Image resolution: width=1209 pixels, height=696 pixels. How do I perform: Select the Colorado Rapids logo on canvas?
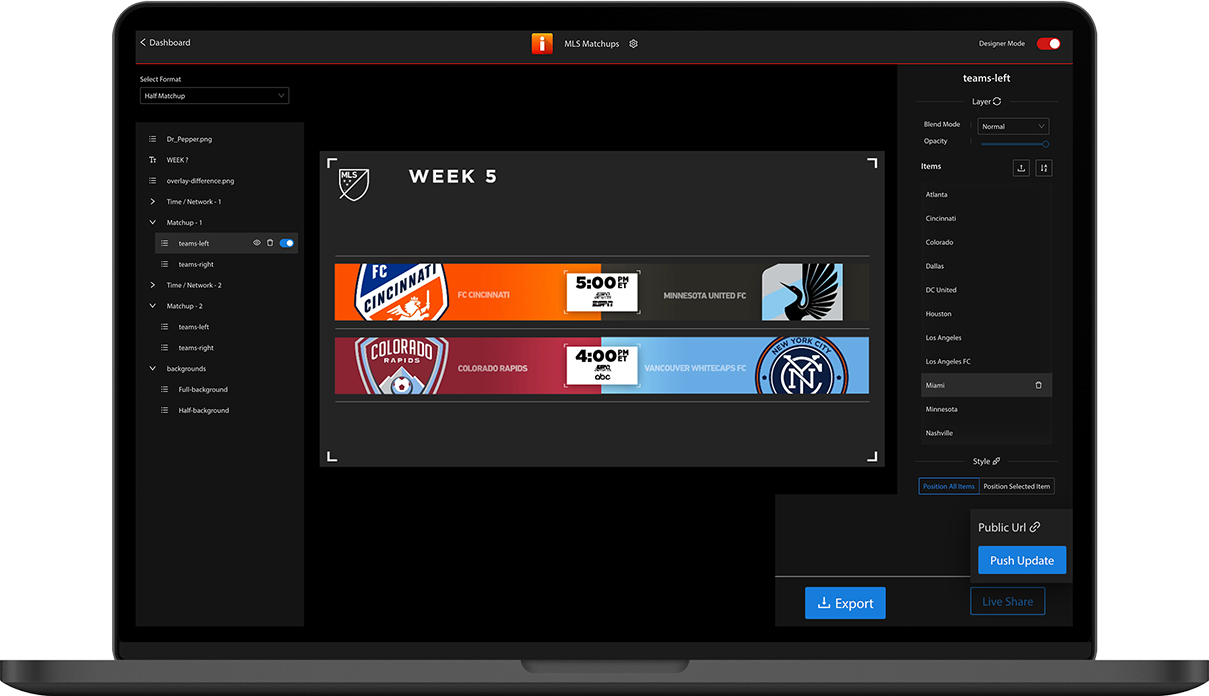pyautogui.click(x=401, y=366)
